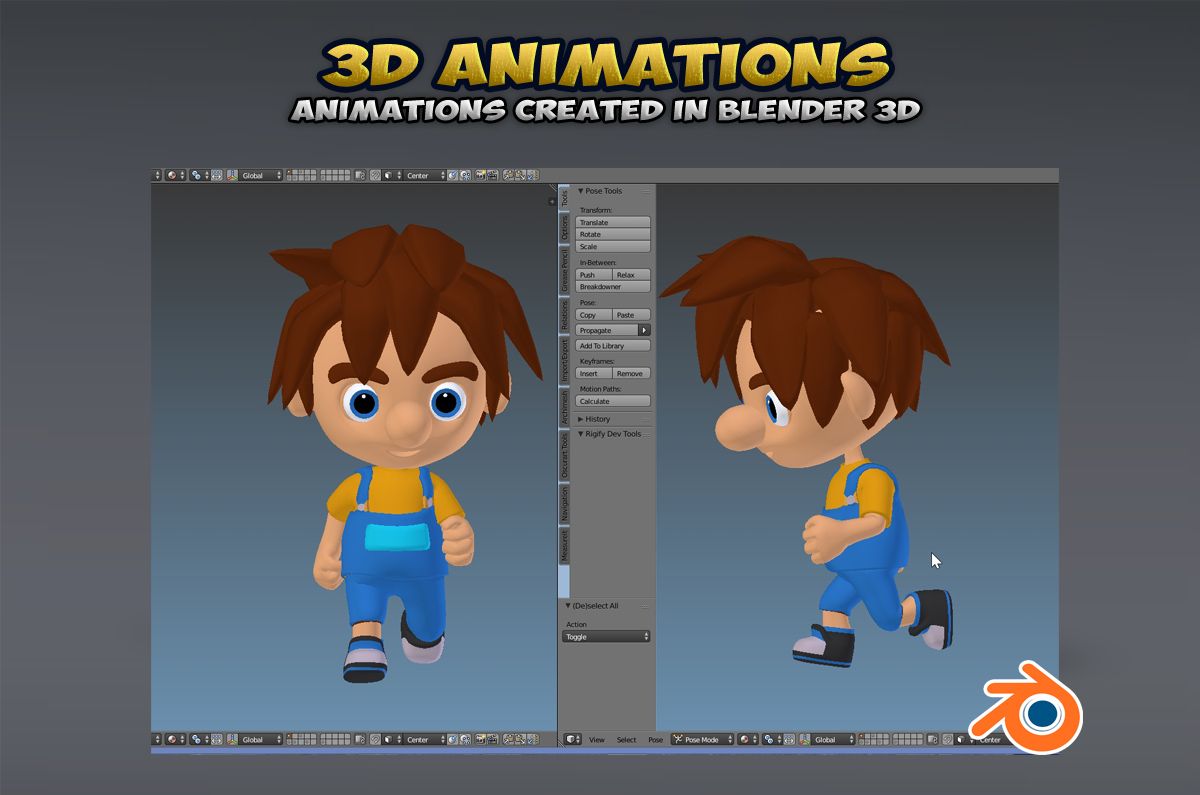Click Breakdowner button
The image size is (1200, 795).
pyautogui.click(x=613, y=286)
